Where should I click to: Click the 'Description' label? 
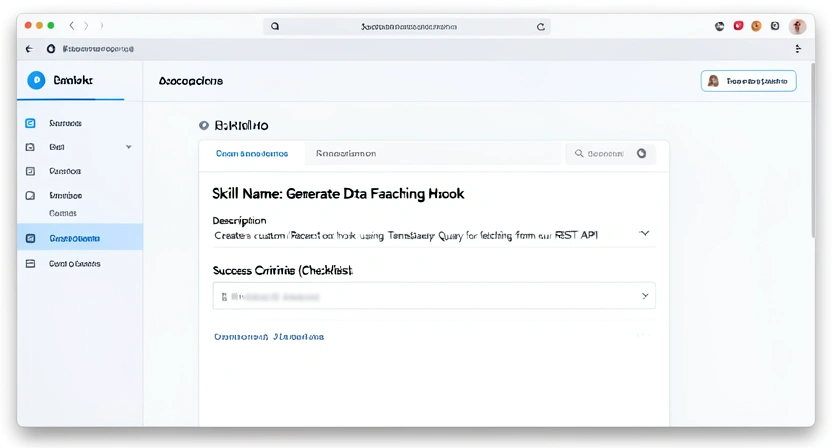pos(239,220)
